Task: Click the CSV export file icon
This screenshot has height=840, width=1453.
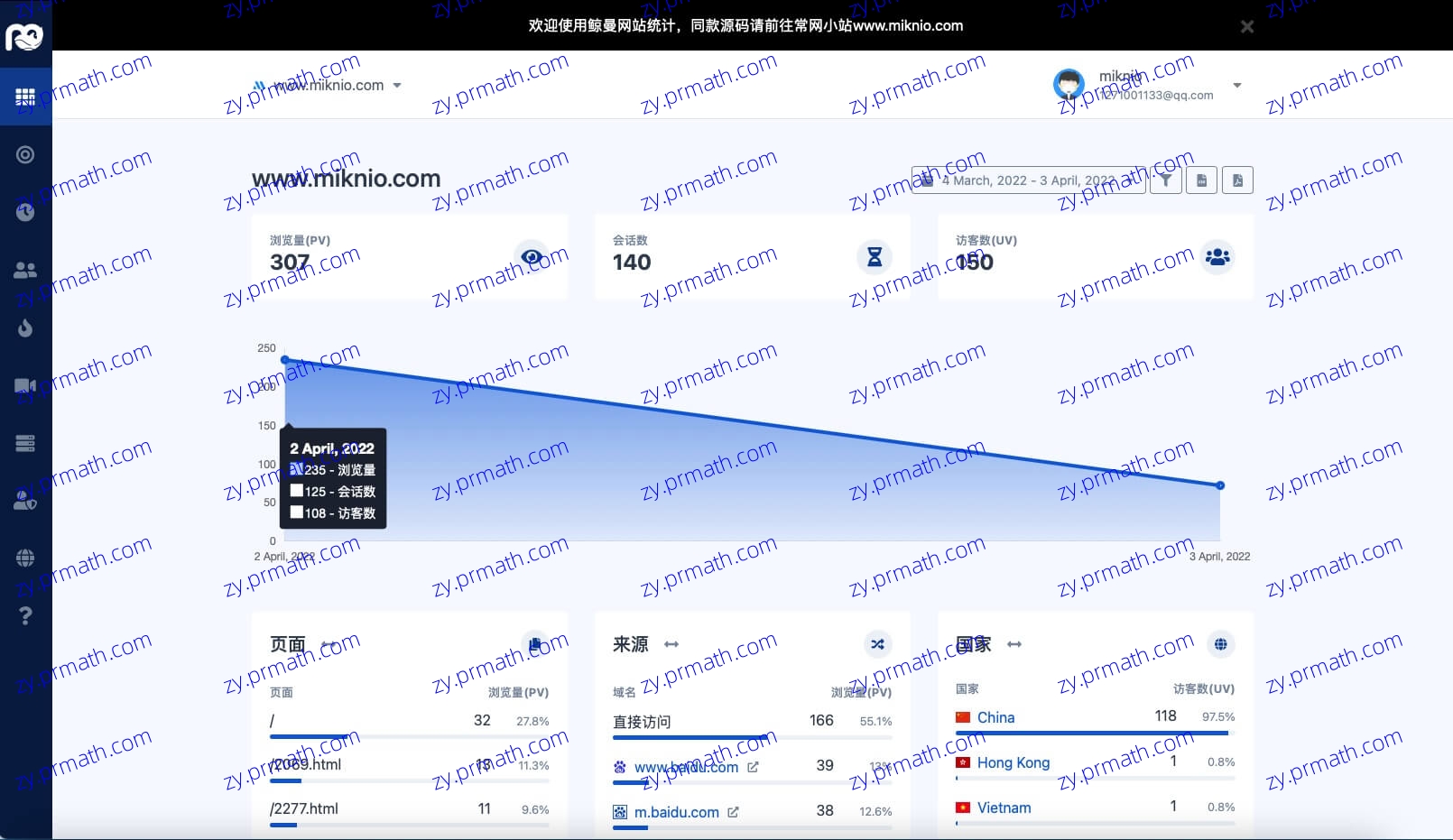Action: click(1201, 180)
